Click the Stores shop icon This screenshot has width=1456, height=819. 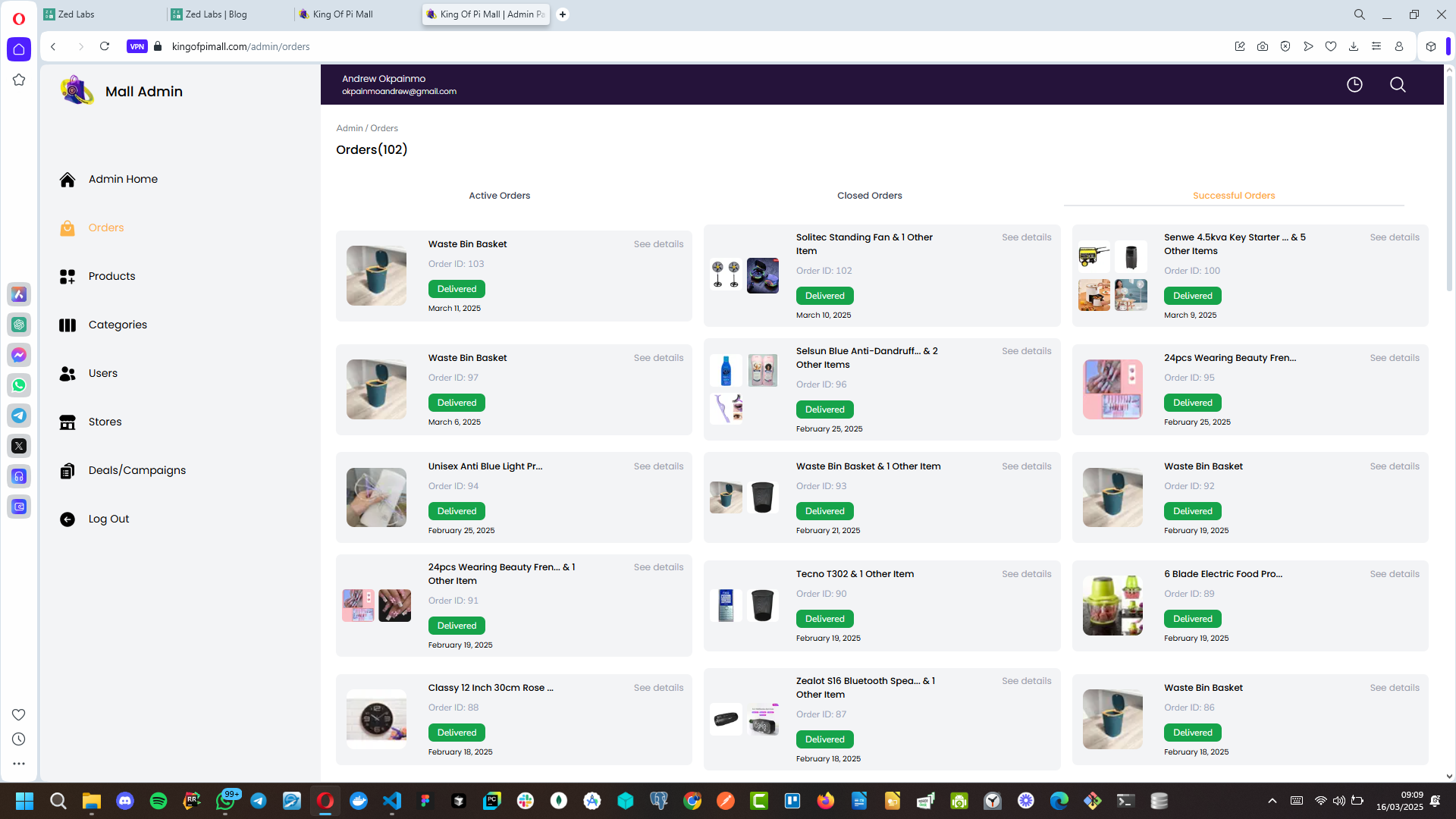pos(67,422)
